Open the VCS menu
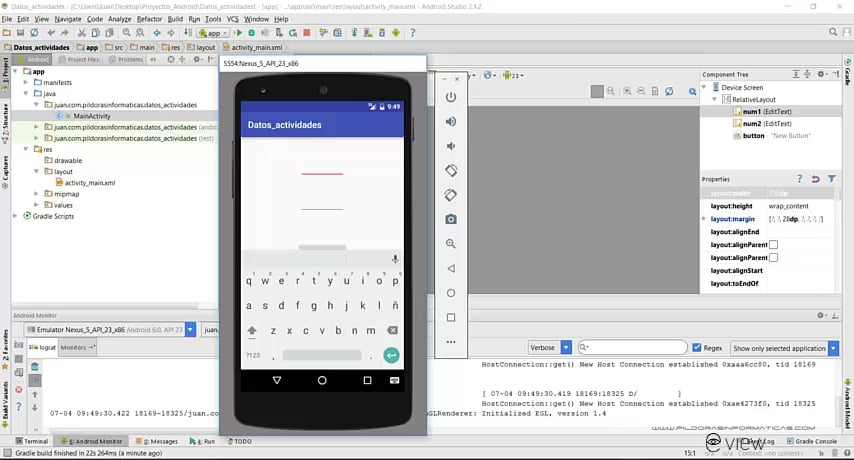This screenshot has width=854, height=460. (233, 19)
